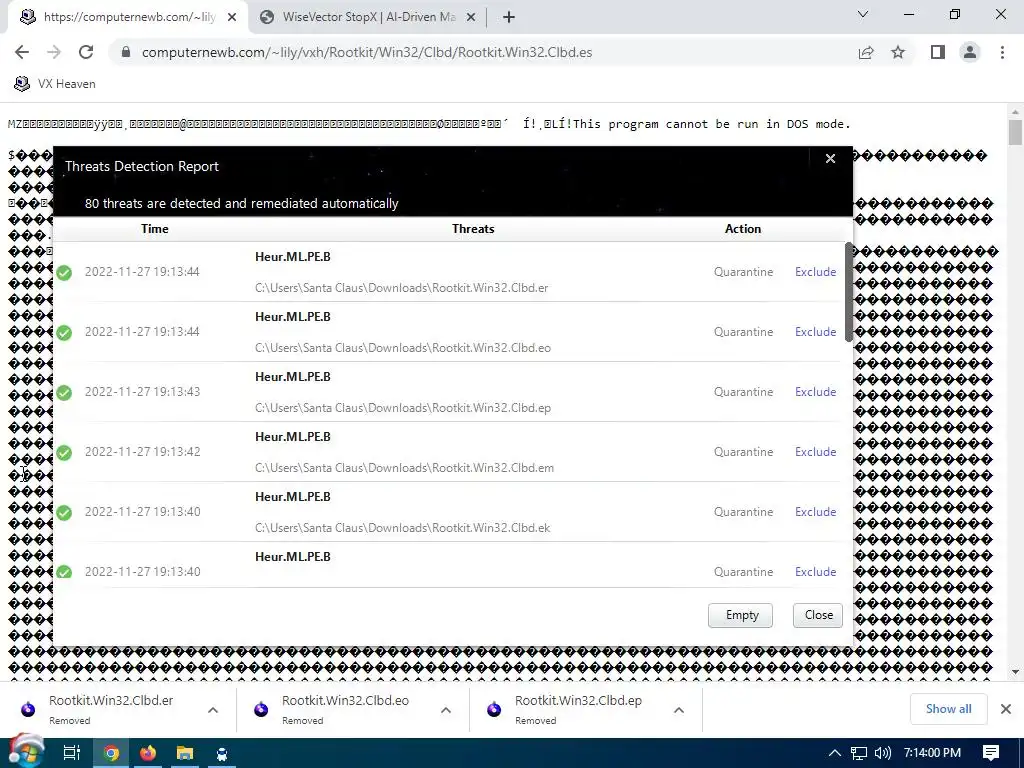Exclude the Rootkit.Win32.Clbd.em detection

point(815,452)
